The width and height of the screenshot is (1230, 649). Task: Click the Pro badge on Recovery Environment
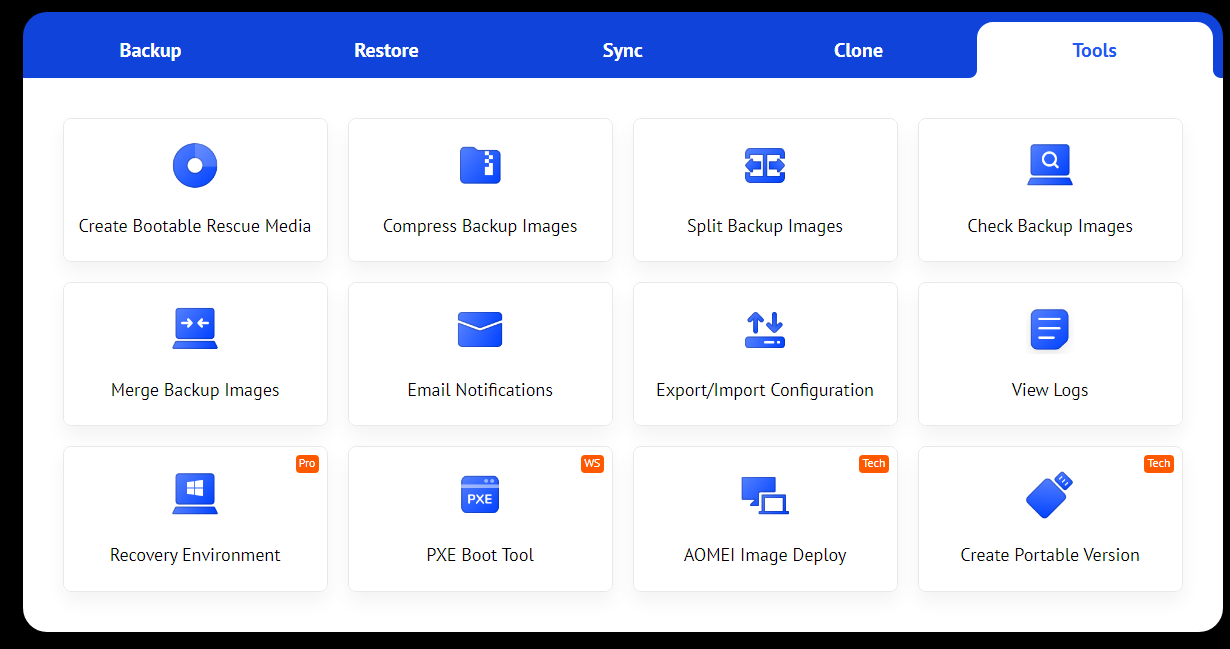(x=307, y=464)
